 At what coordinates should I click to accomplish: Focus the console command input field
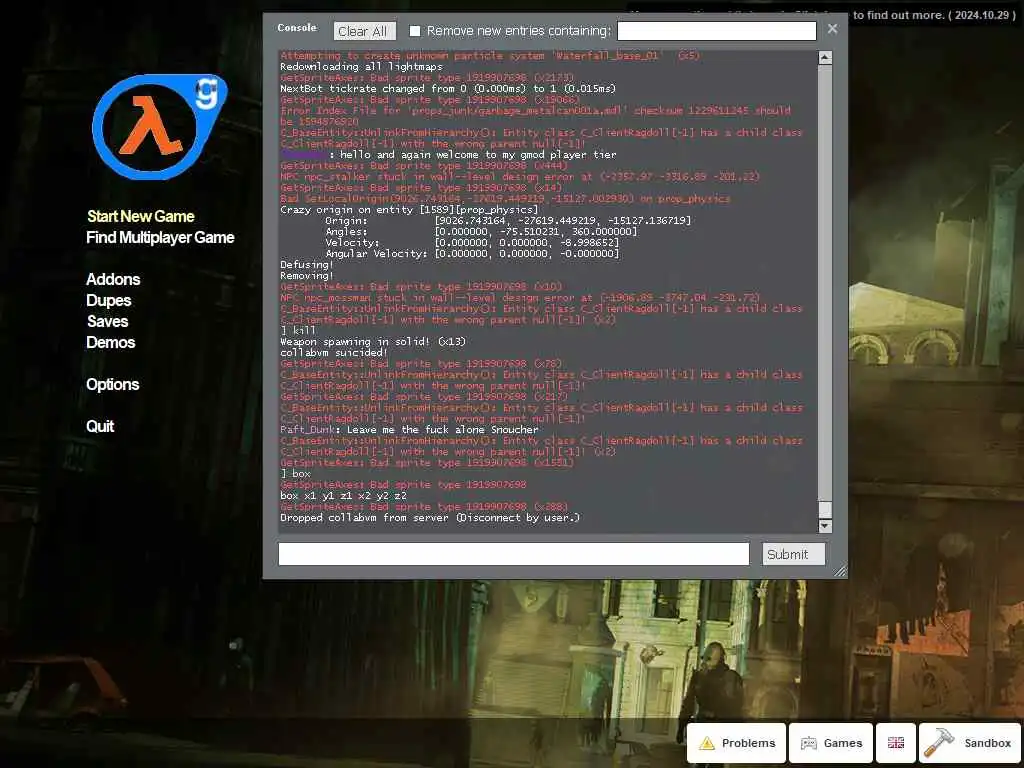click(x=513, y=554)
